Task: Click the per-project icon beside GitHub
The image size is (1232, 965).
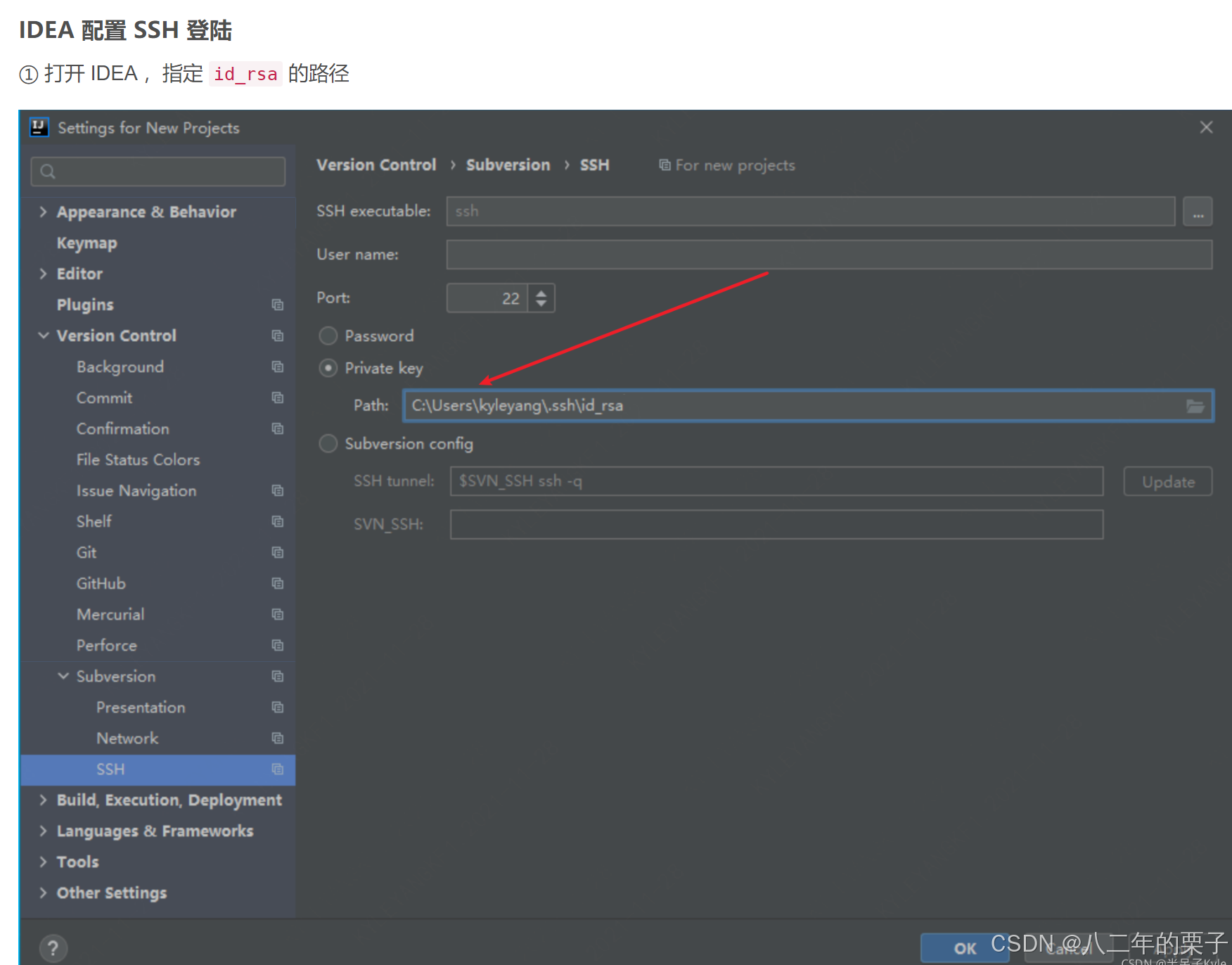Action: click(278, 583)
